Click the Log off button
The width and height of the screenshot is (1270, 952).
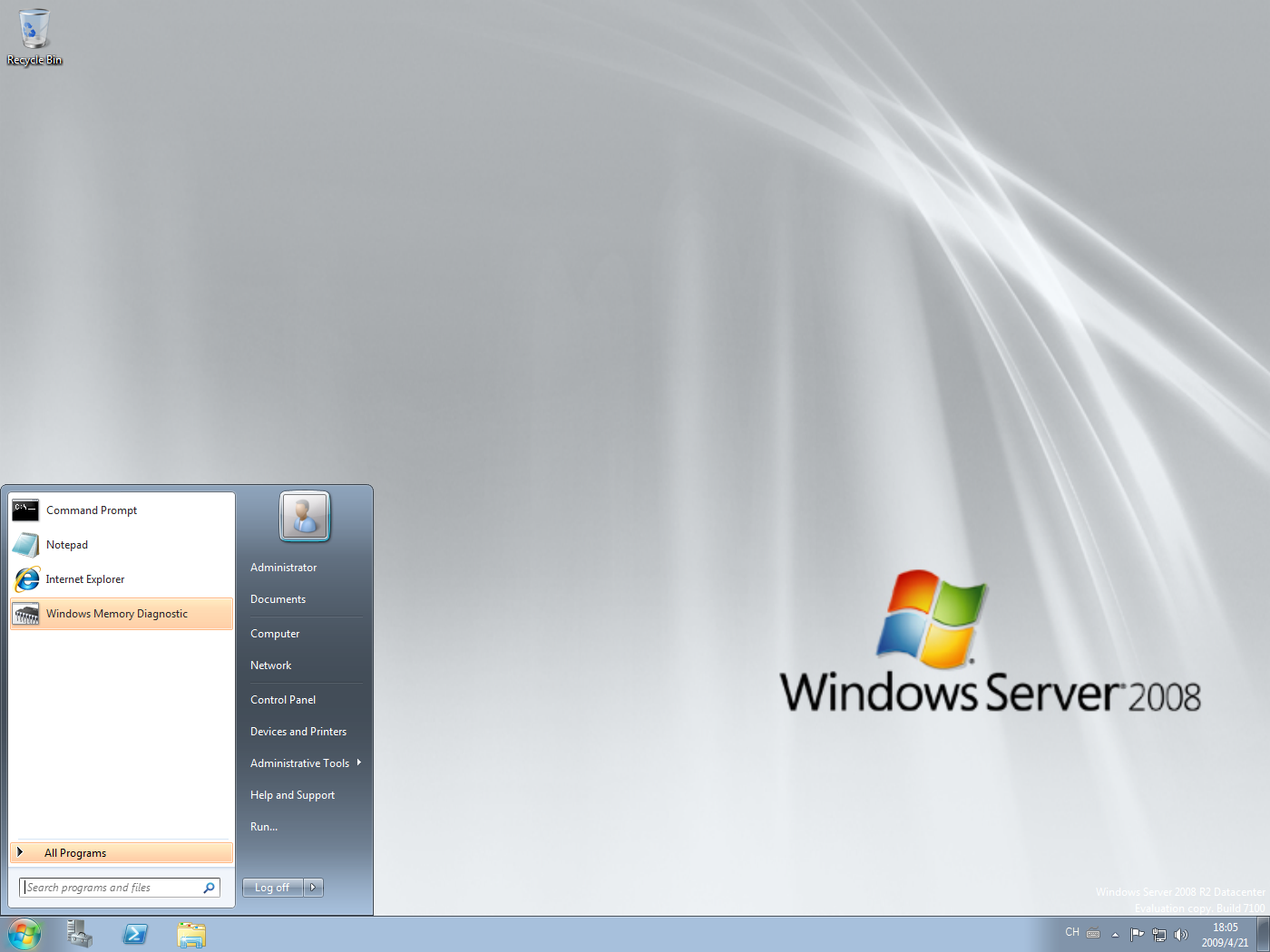click(x=272, y=888)
